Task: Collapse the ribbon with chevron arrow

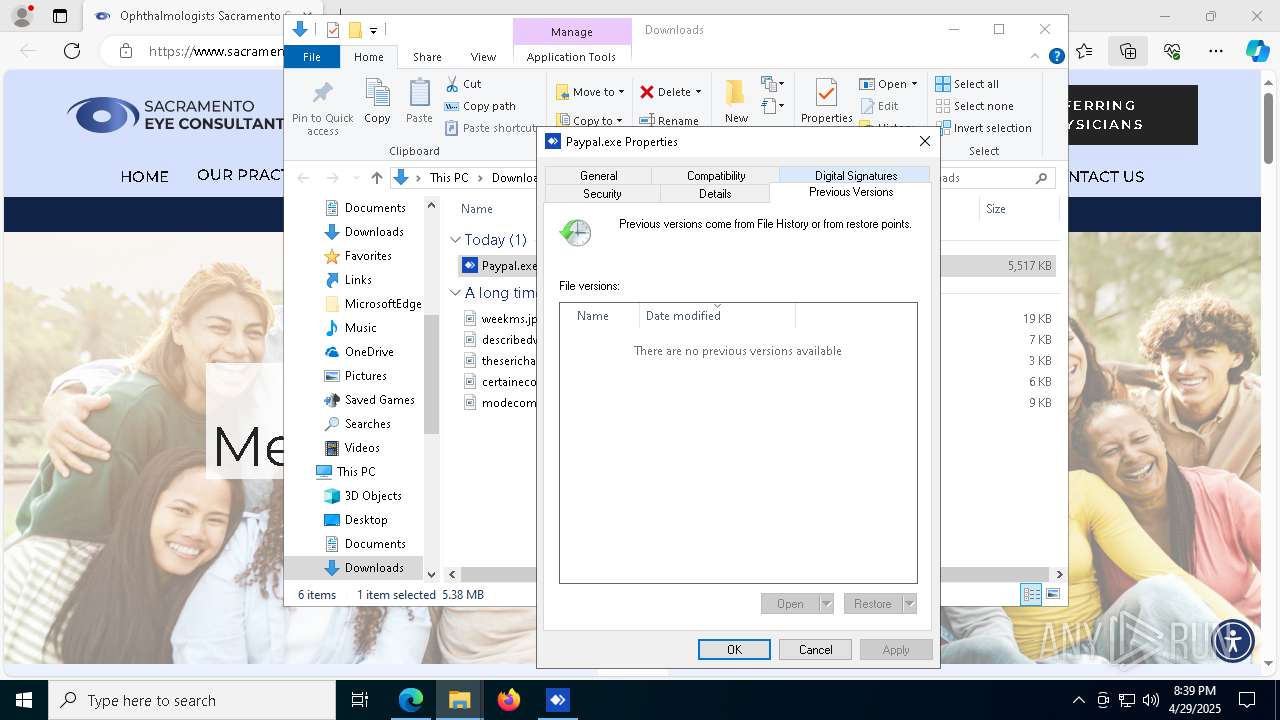Action: 1034,57
